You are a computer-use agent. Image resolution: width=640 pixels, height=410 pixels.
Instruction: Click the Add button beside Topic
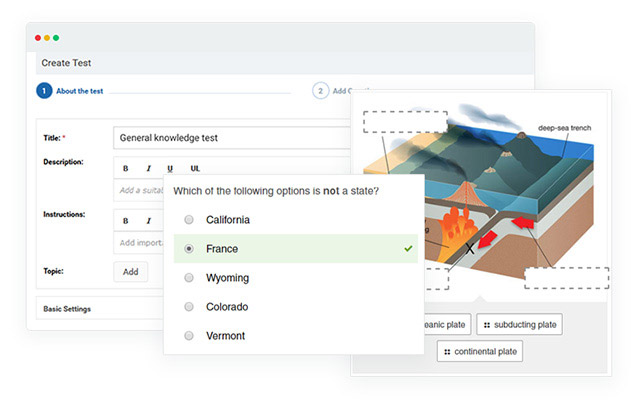click(131, 271)
